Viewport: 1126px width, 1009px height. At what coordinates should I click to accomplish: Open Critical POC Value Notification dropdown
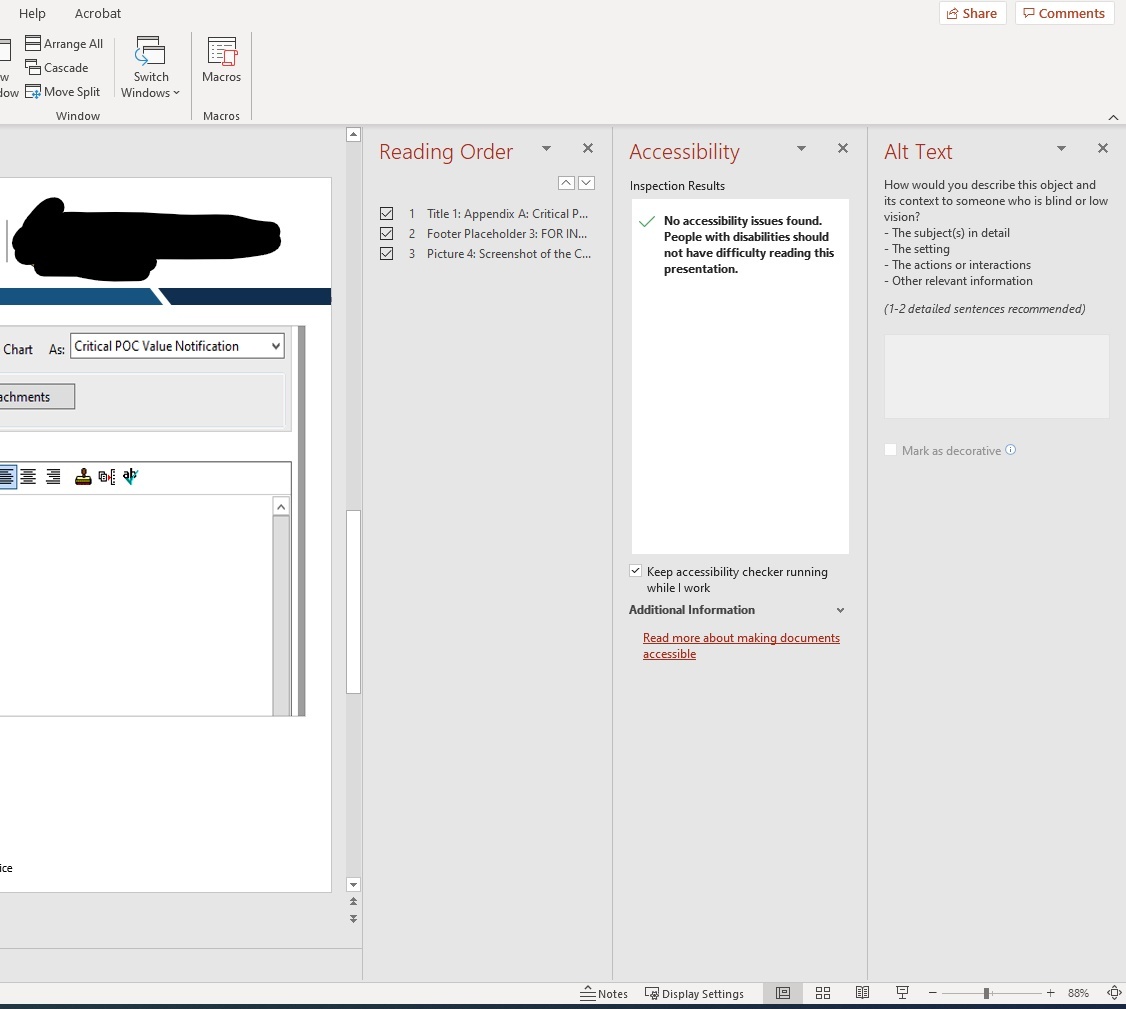click(276, 346)
